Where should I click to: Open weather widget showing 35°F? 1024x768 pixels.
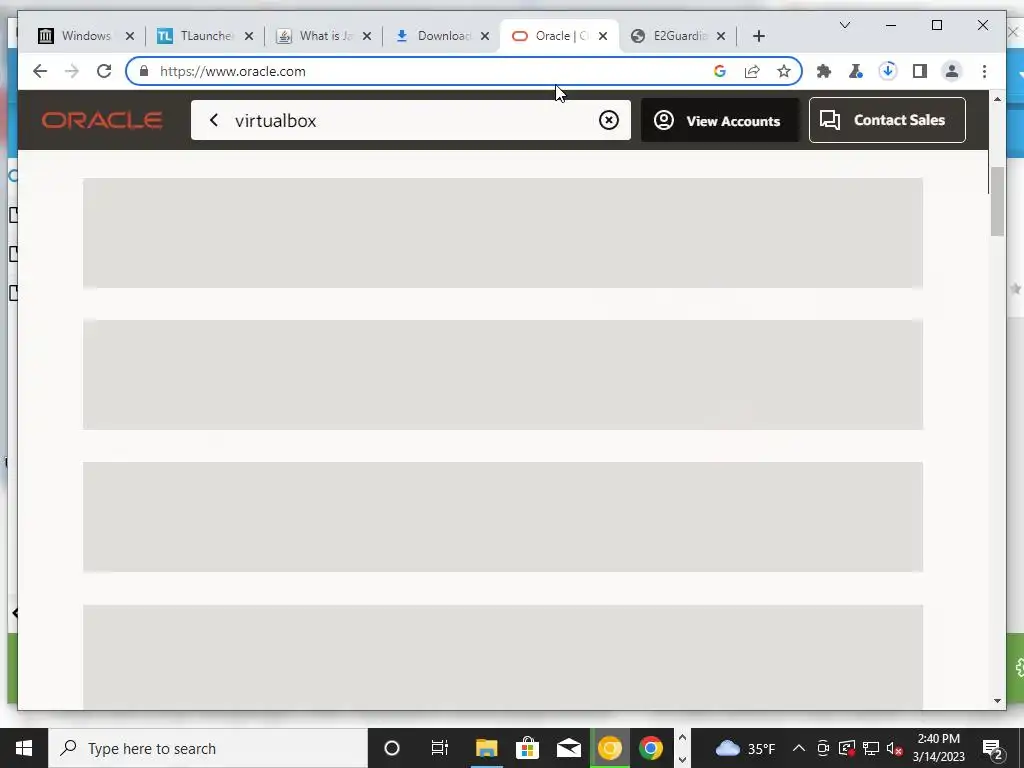(x=745, y=748)
